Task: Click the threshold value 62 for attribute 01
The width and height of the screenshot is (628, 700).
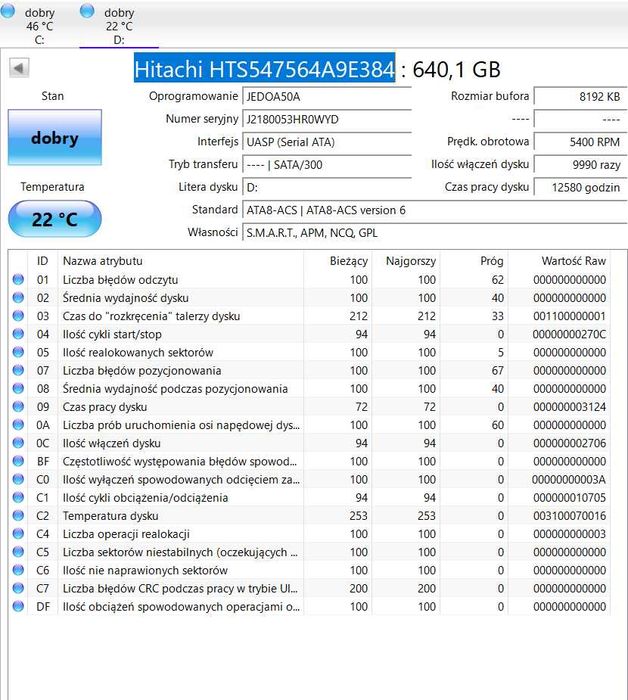Action: (498, 279)
